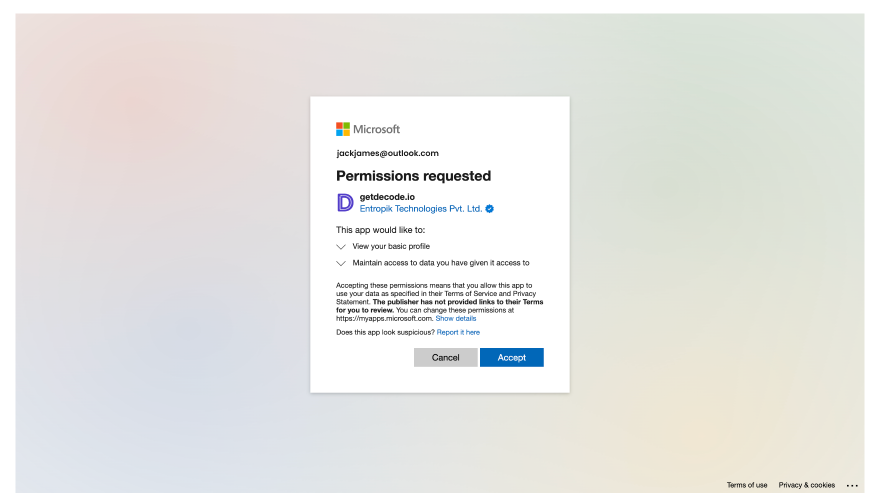The height and width of the screenshot is (502, 881).
Task: Click the View your basic profile text
Action: [x=390, y=246]
